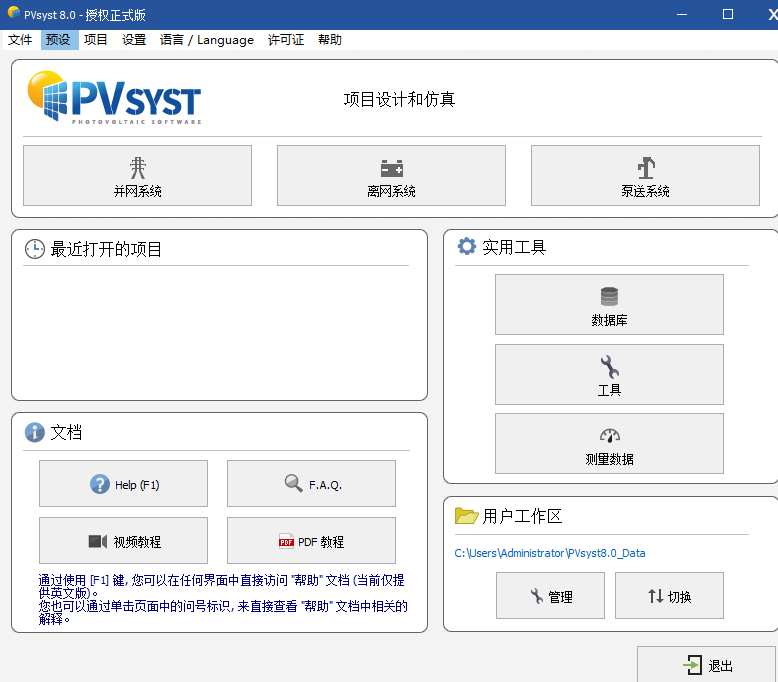
Task: Click the F.A.Q. magnifier icon
Action: [293, 483]
